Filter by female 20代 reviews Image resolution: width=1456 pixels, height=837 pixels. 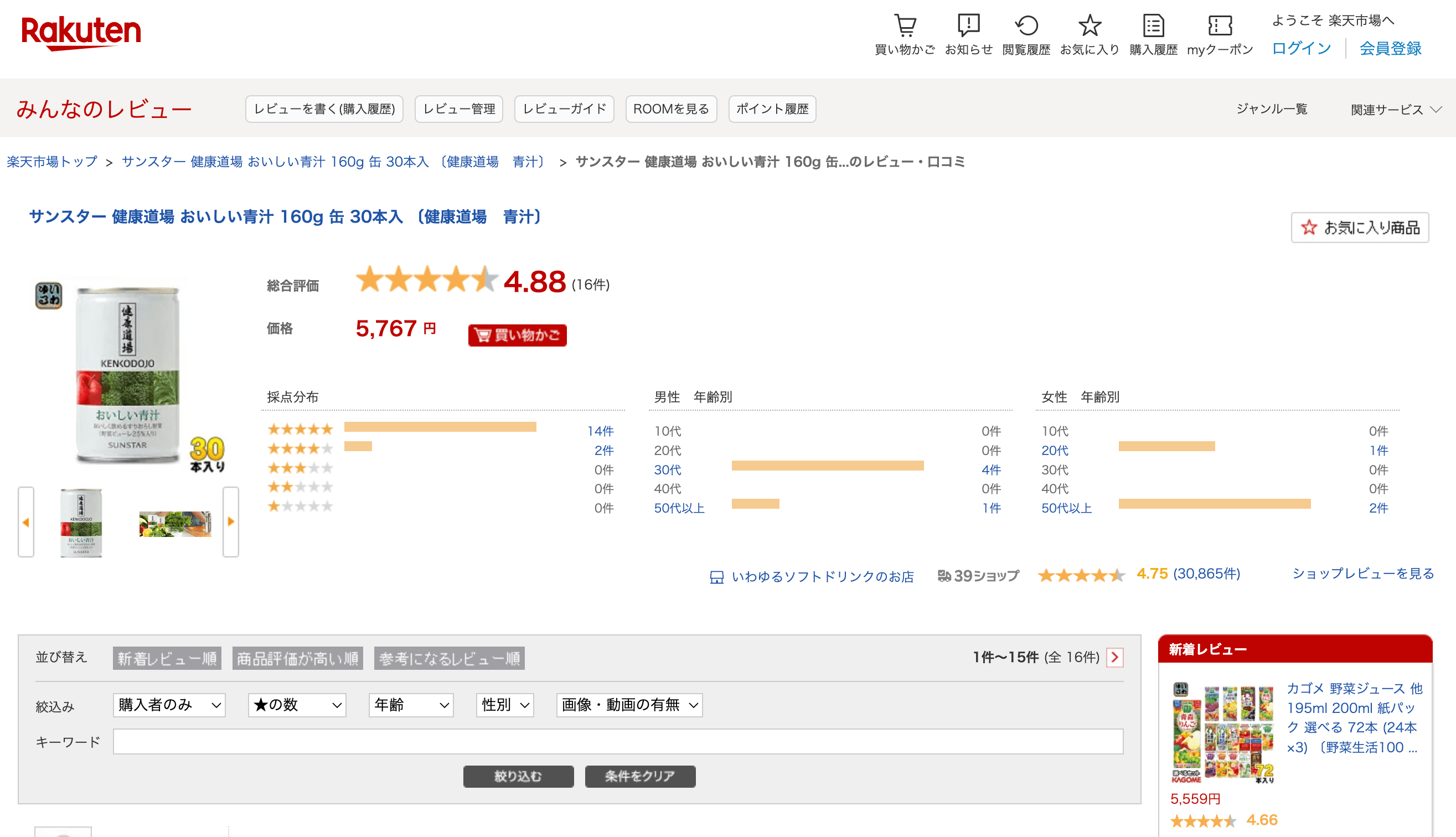tap(1055, 450)
